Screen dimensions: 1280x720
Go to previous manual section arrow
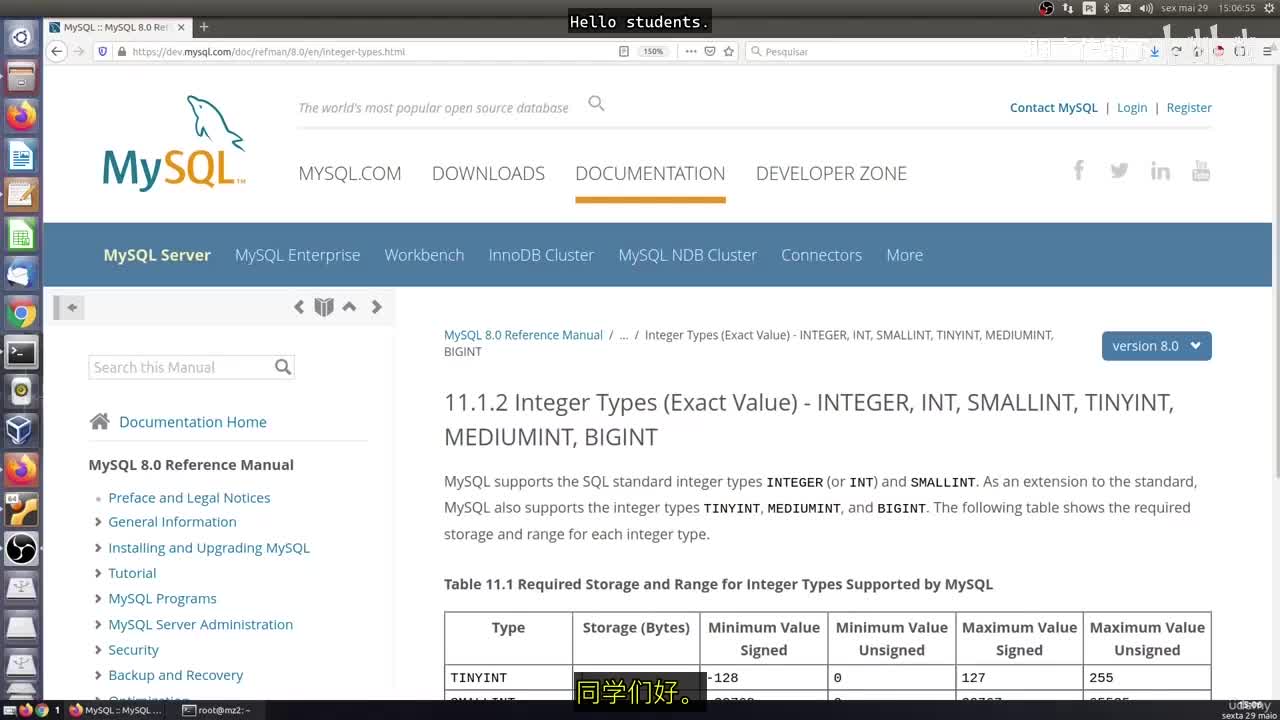(x=299, y=307)
